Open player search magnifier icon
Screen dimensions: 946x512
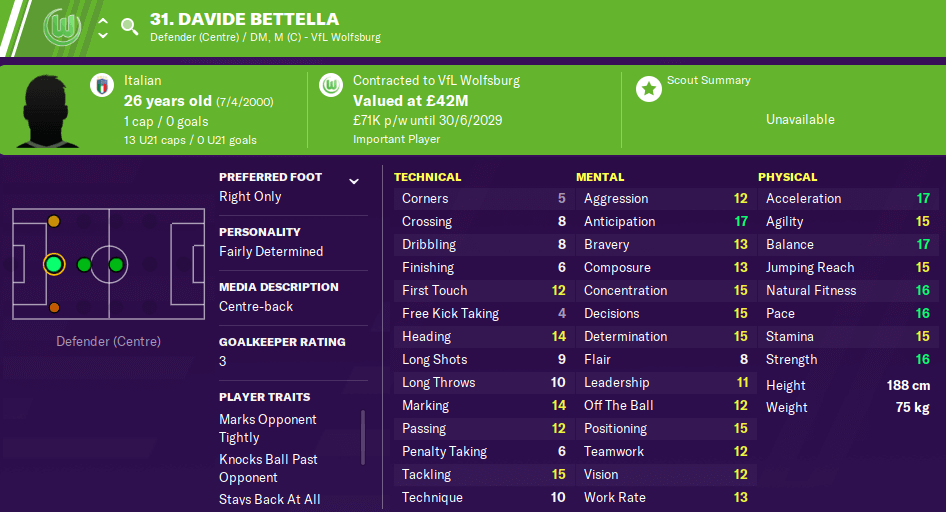[129, 27]
